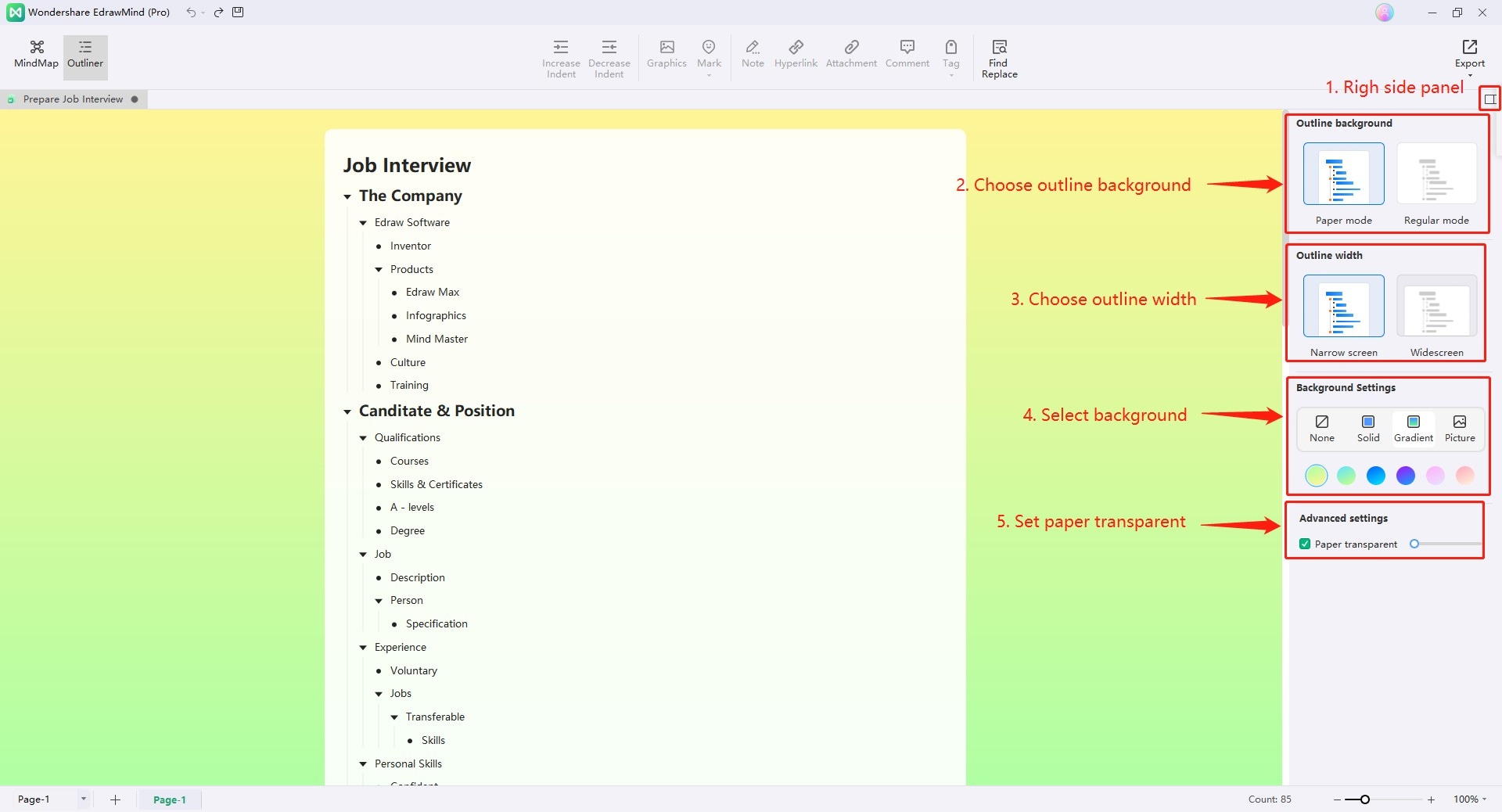The image size is (1502, 812).
Task: Select the Infographics outline item
Action: (436, 315)
